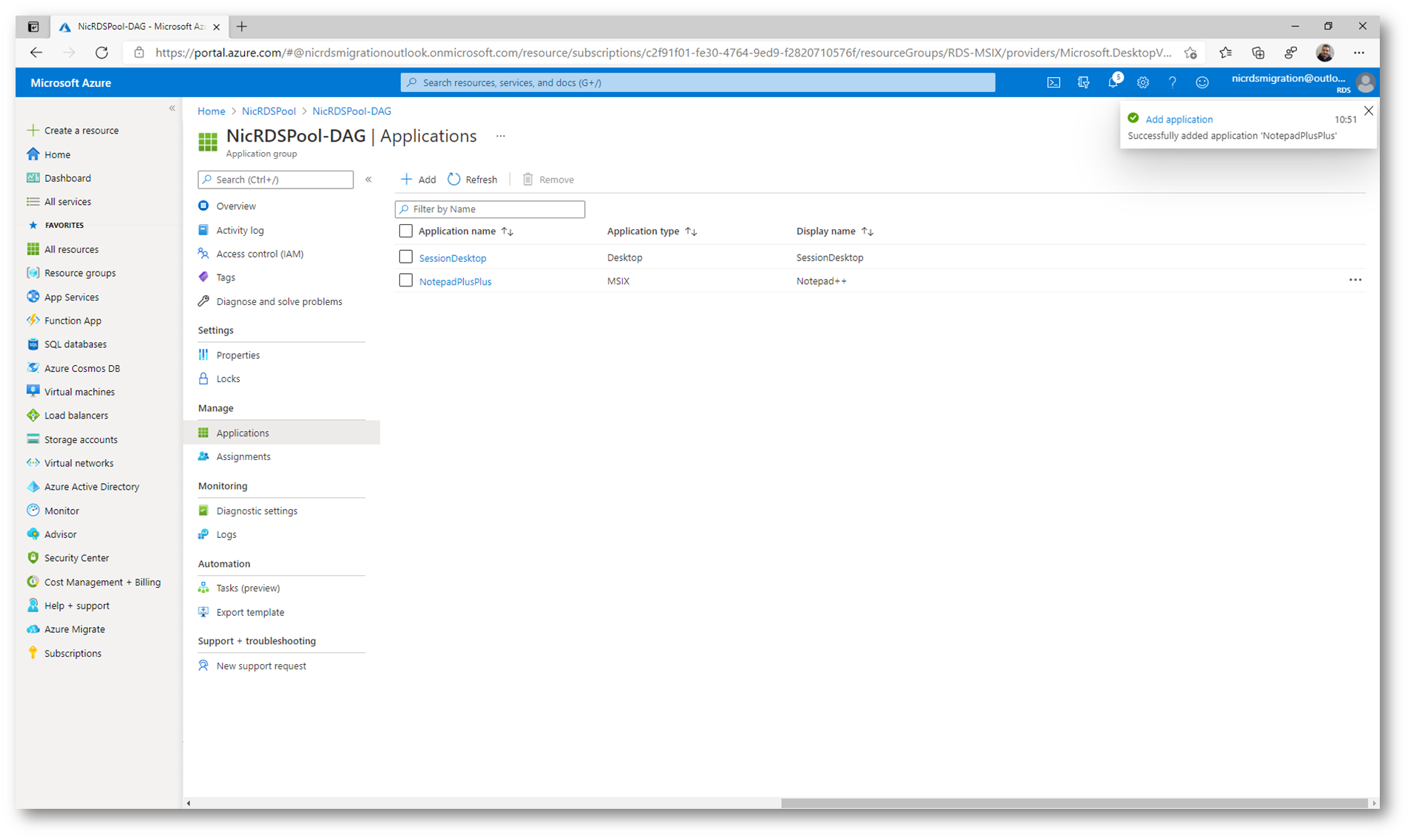Open Function App in sidebar
1411x840 pixels.
[x=73, y=321]
